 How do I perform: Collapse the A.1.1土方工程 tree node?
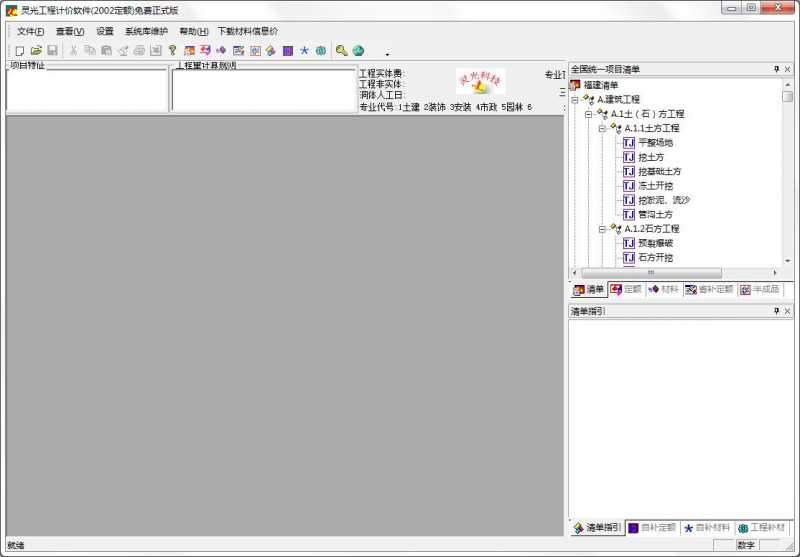603,128
